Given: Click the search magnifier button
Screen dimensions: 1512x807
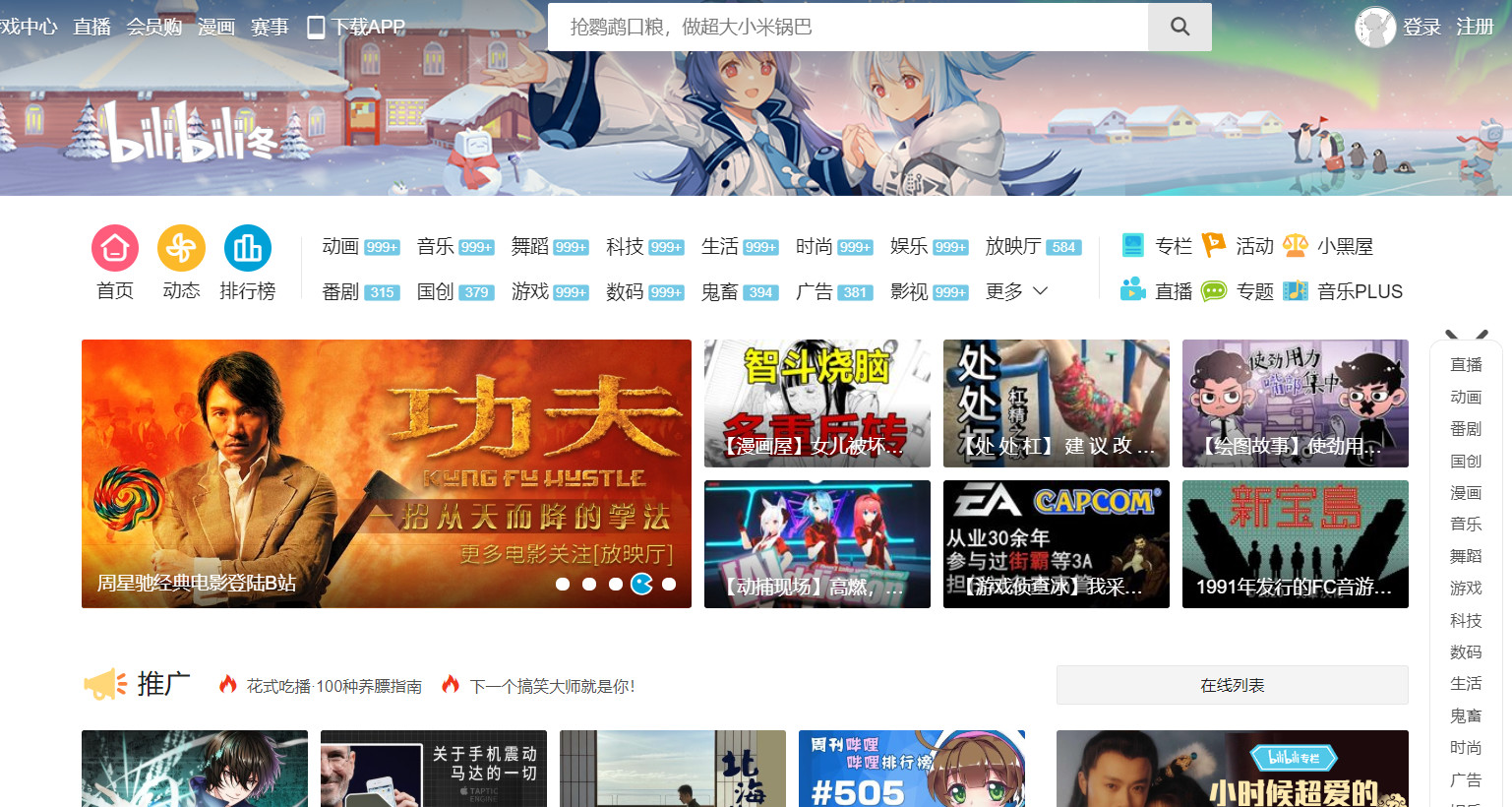Looking at the screenshot, I should coord(1179,27).
